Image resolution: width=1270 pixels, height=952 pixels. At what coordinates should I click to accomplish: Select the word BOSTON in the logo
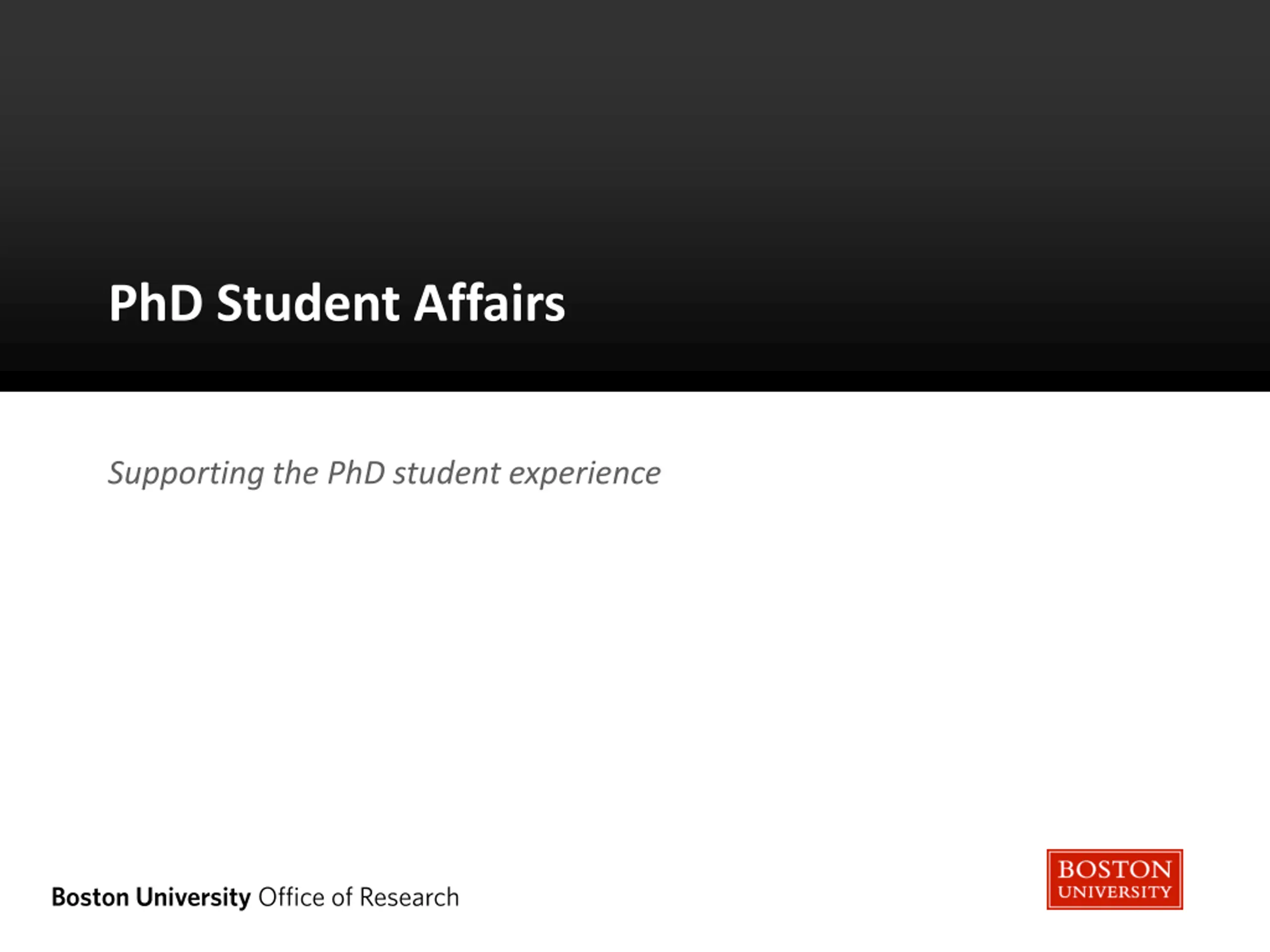tap(1114, 869)
